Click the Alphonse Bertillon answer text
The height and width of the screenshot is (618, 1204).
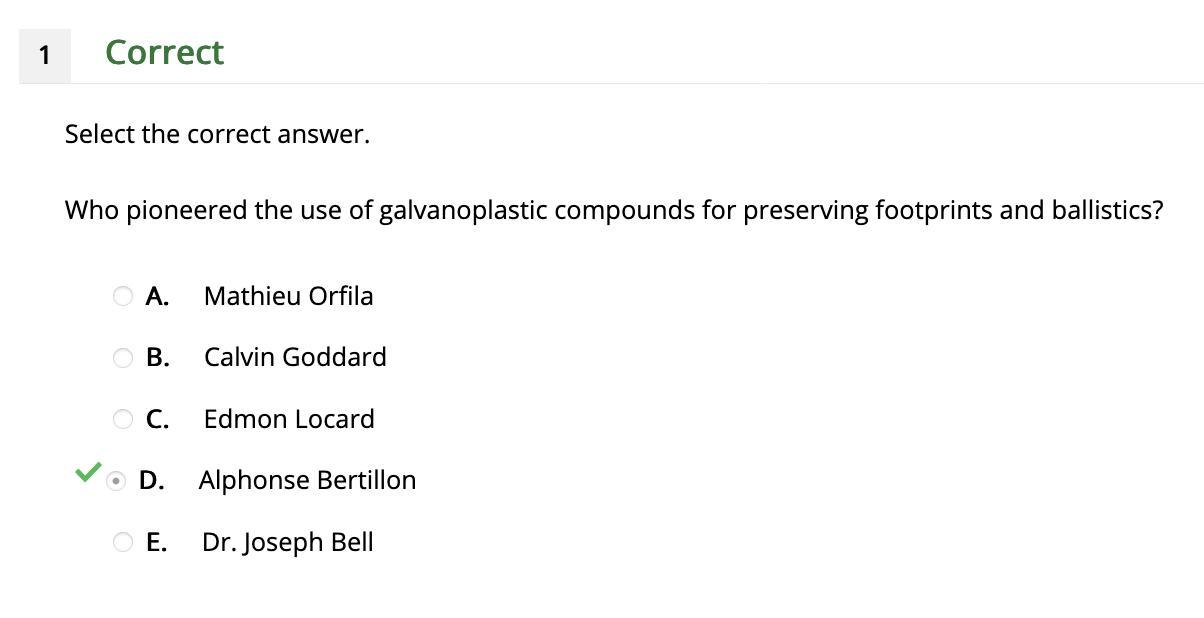click(x=307, y=480)
